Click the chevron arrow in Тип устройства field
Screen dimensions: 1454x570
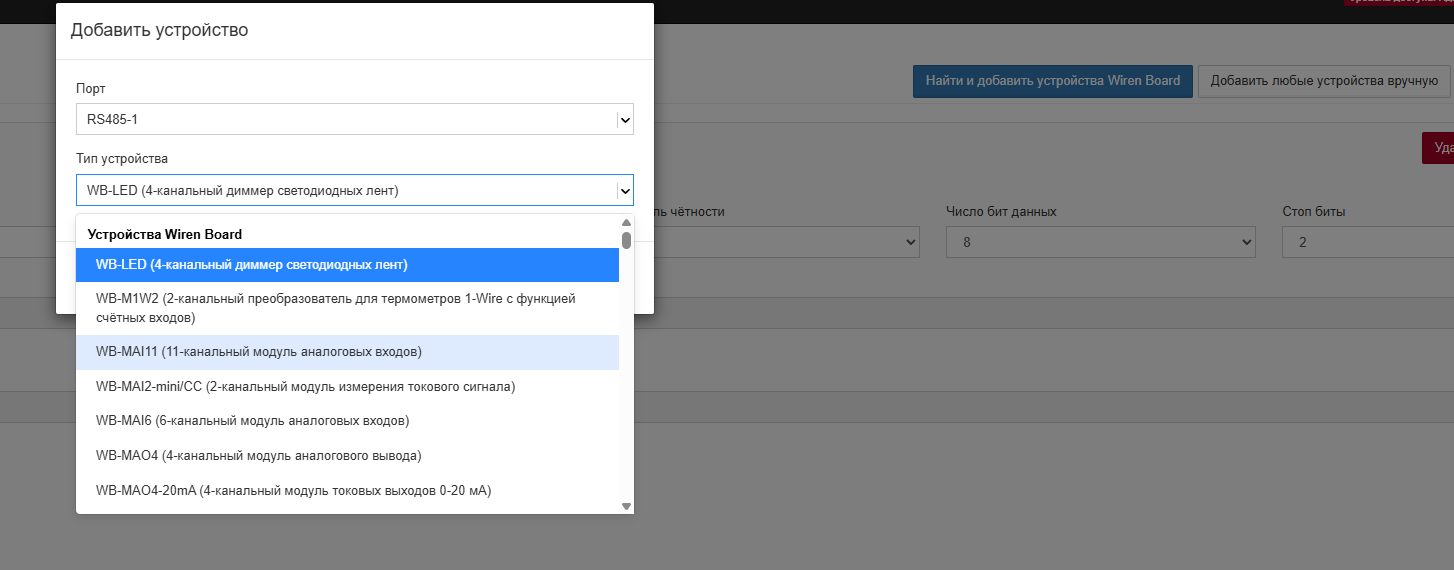point(625,190)
